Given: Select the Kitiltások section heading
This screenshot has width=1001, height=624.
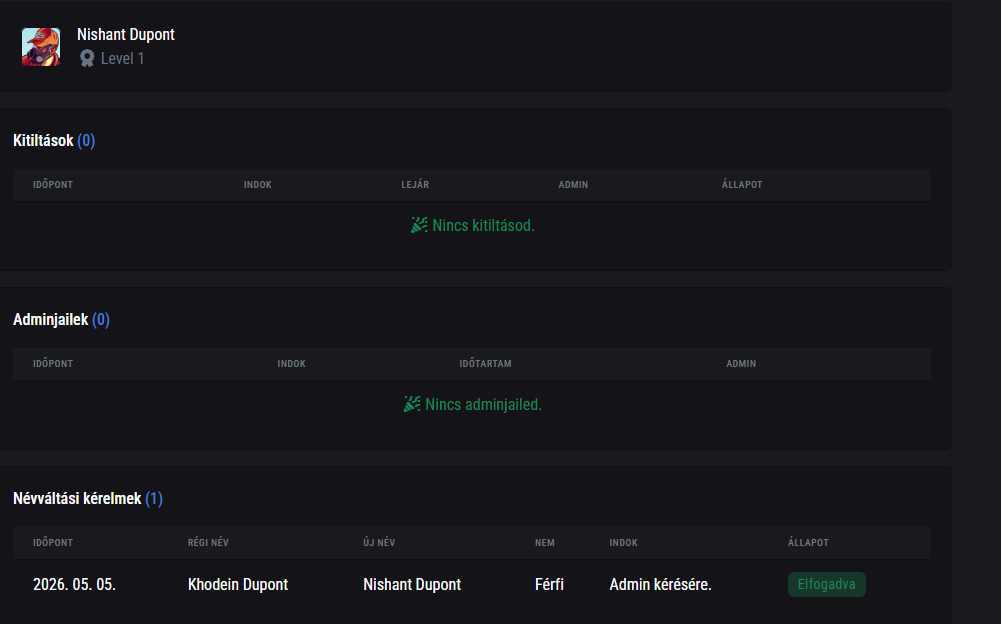Looking at the screenshot, I should (x=43, y=141).
